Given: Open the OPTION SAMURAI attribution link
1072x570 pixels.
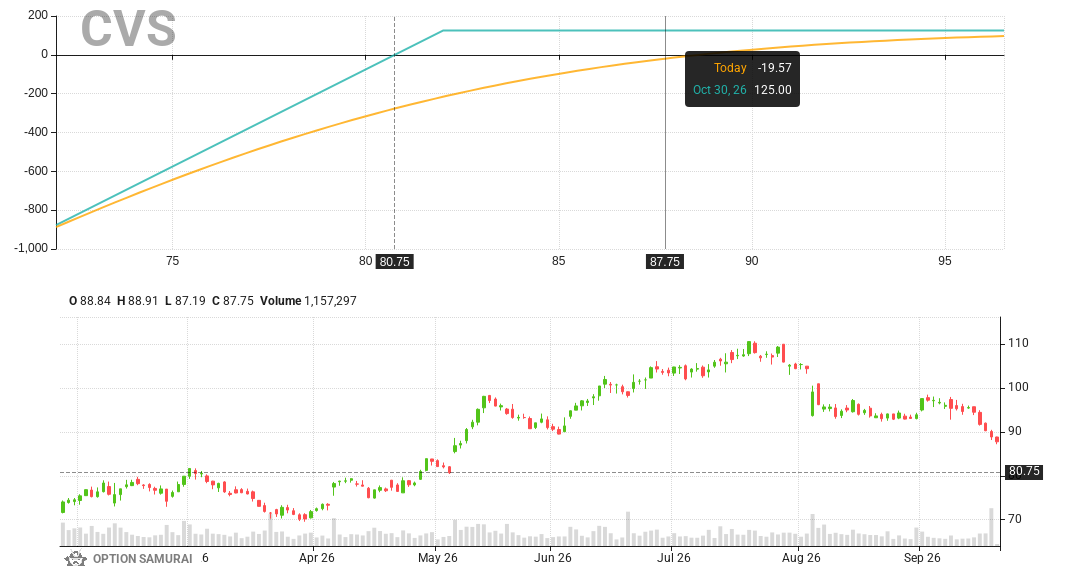Looking at the screenshot, I should [x=142, y=558].
